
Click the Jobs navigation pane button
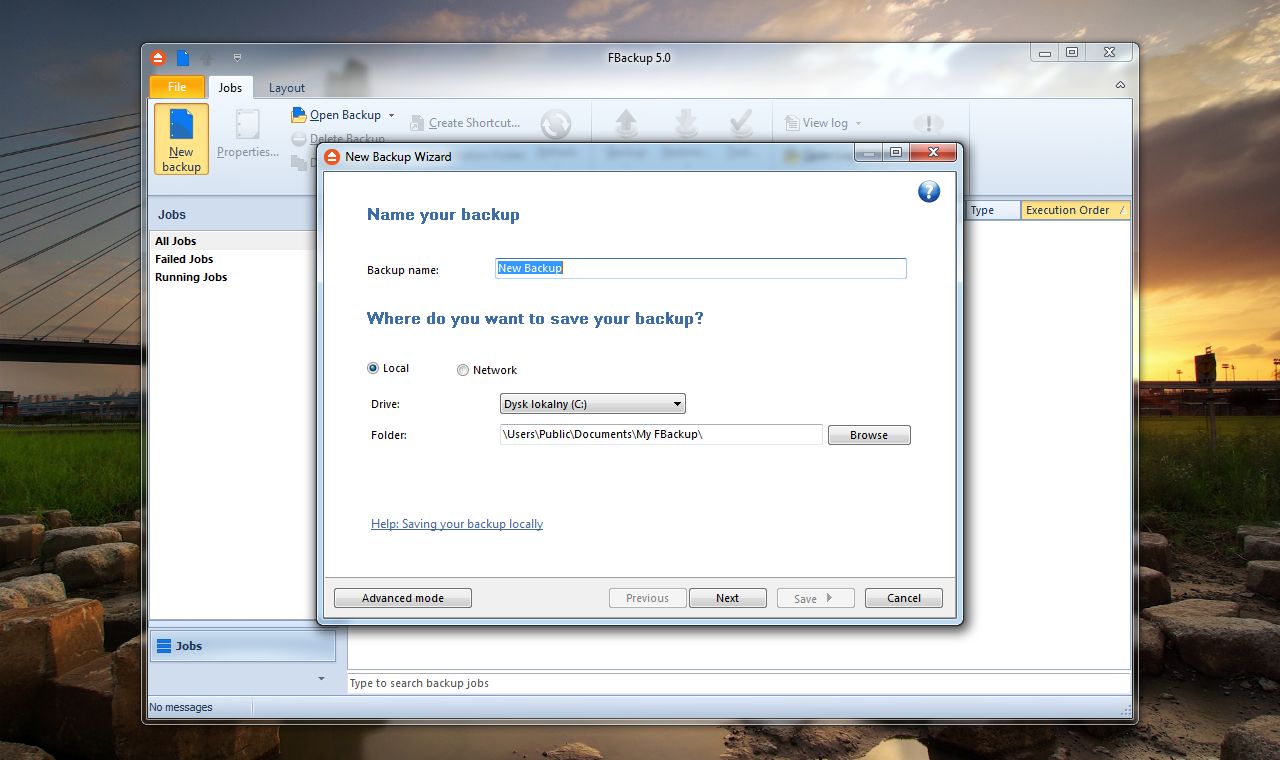click(243, 646)
